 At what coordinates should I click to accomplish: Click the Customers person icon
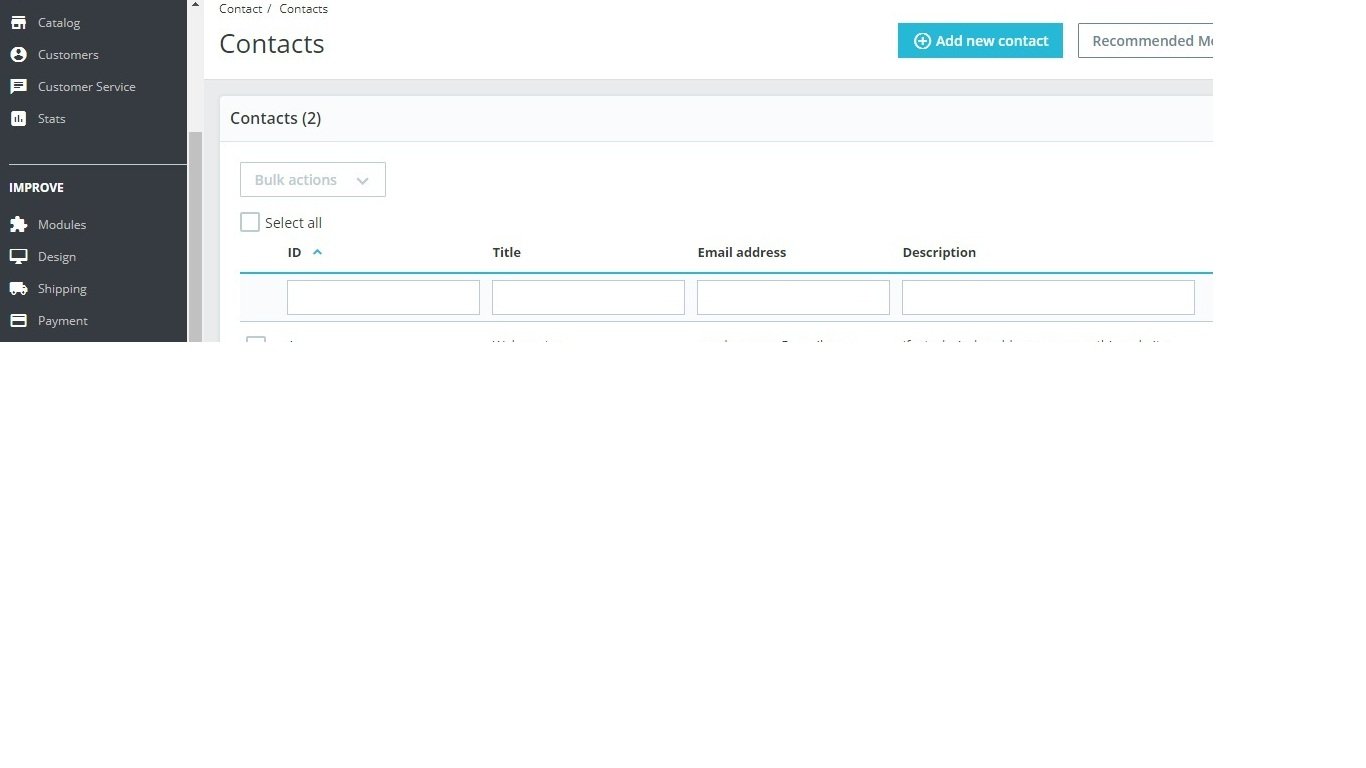pyautogui.click(x=18, y=54)
